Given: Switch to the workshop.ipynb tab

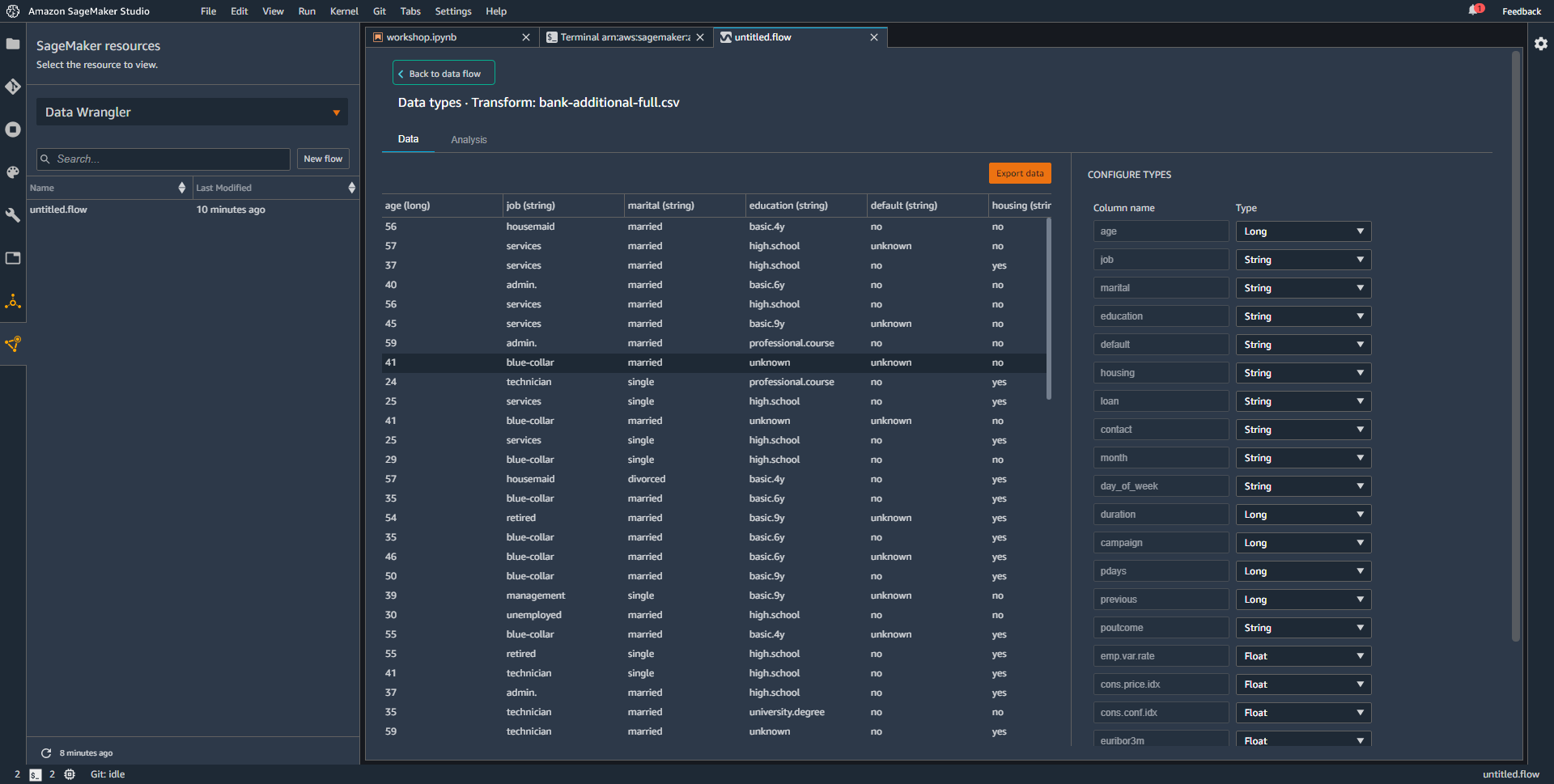Looking at the screenshot, I should tap(453, 37).
